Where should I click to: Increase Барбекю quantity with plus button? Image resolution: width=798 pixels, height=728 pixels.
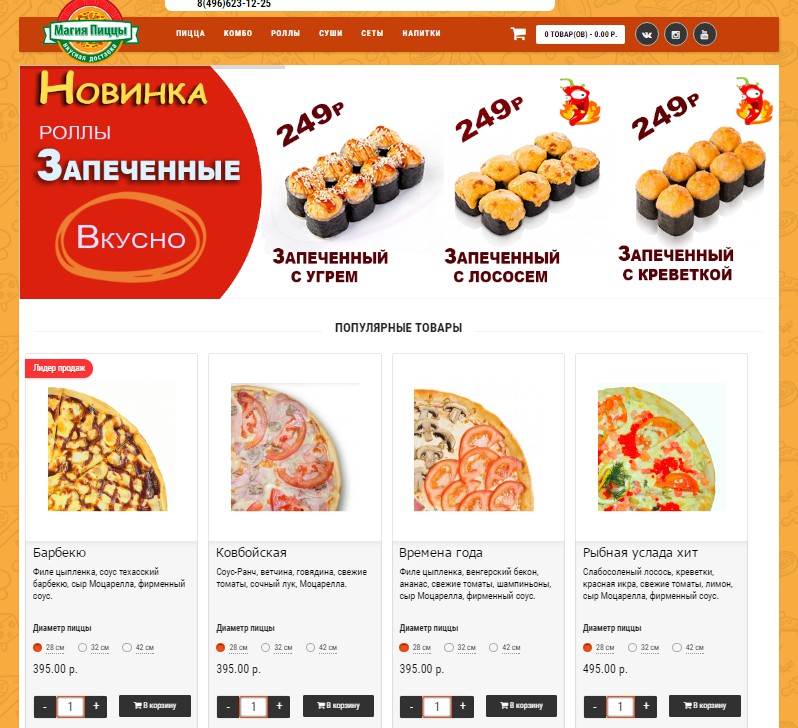pyautogui.click(x=96, y=706)
